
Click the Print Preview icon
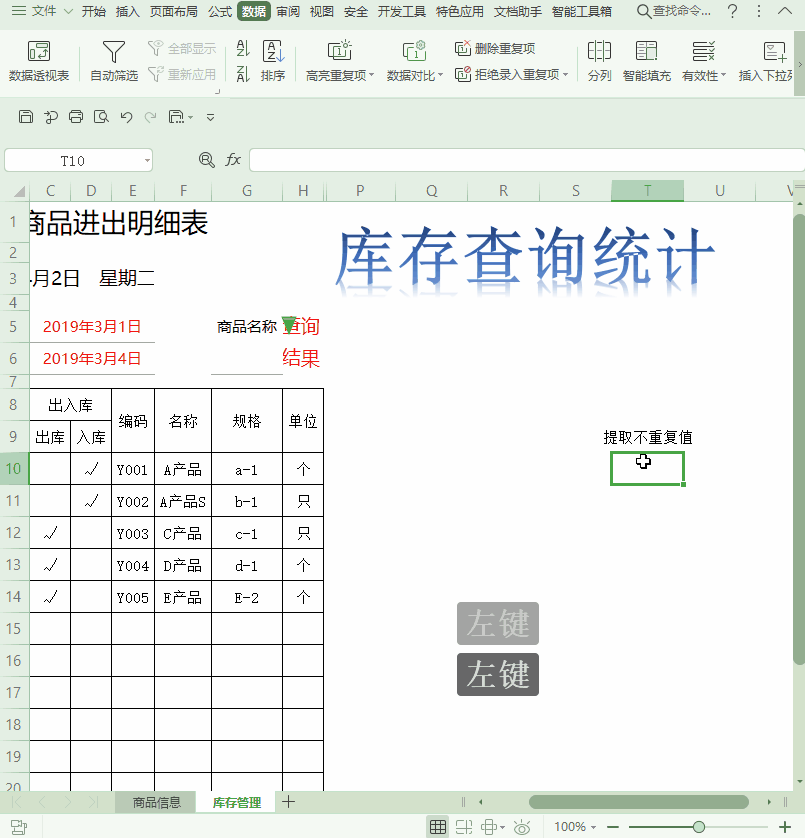point(101,117)
